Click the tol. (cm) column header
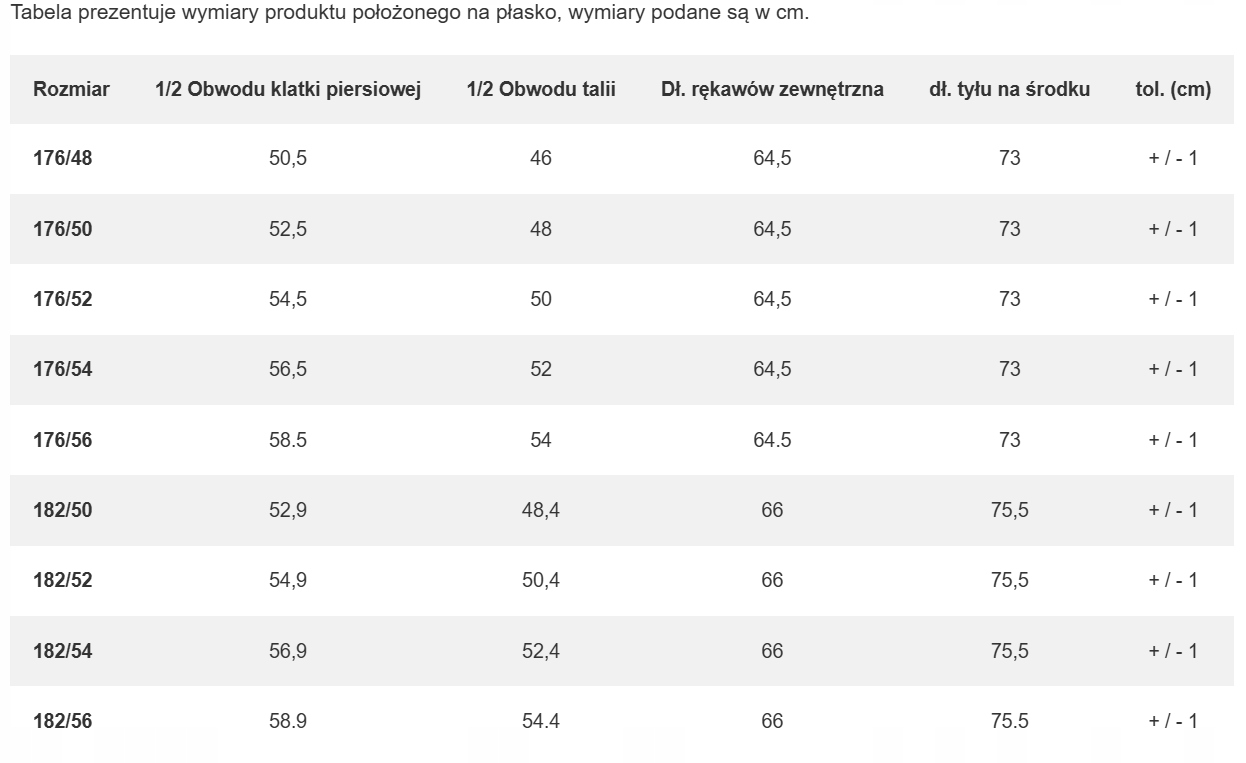The width and height of the screenshot is (1246, 763). (1173, 89)
